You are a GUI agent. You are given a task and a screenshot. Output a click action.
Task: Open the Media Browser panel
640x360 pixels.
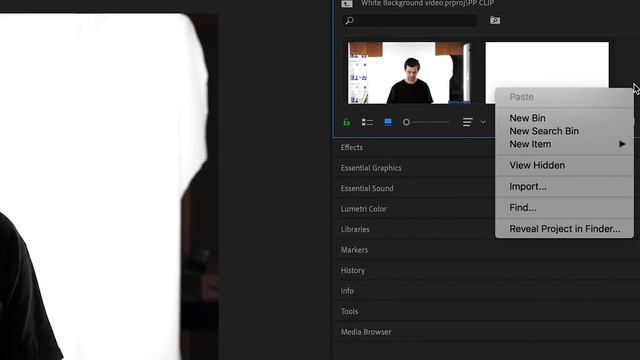366,331
